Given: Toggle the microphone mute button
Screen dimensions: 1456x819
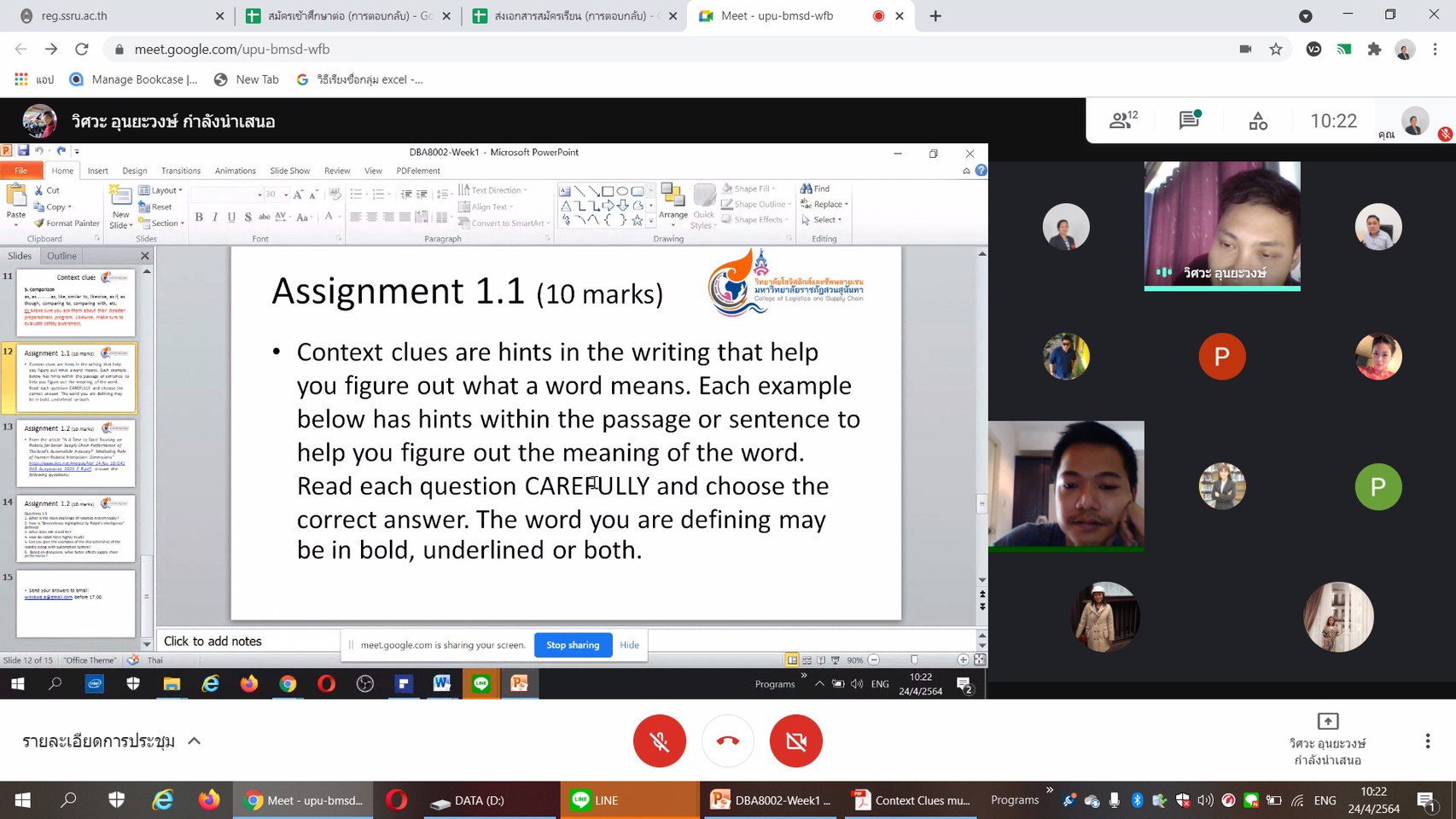Looking at the screenshot, I should [659, 741].
